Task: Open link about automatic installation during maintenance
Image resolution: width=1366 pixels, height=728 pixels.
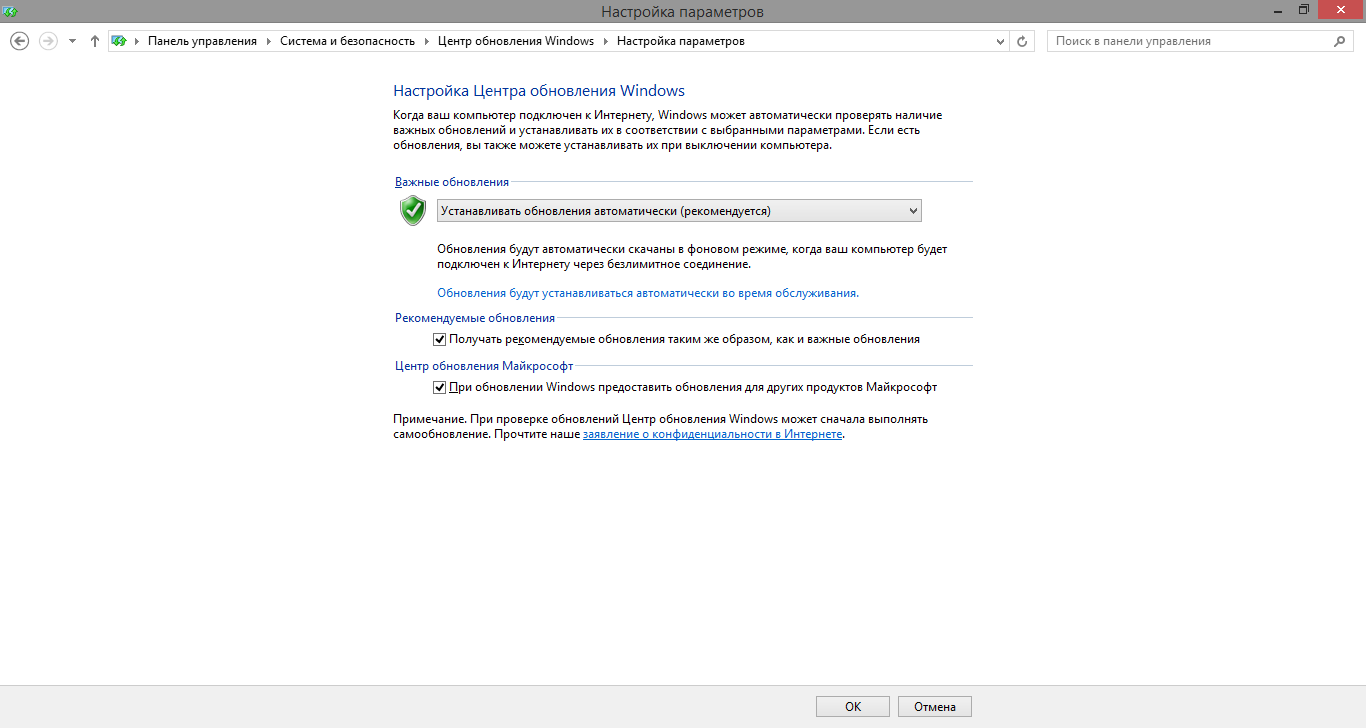Action: pyautogui.click(x=648, y=293)
